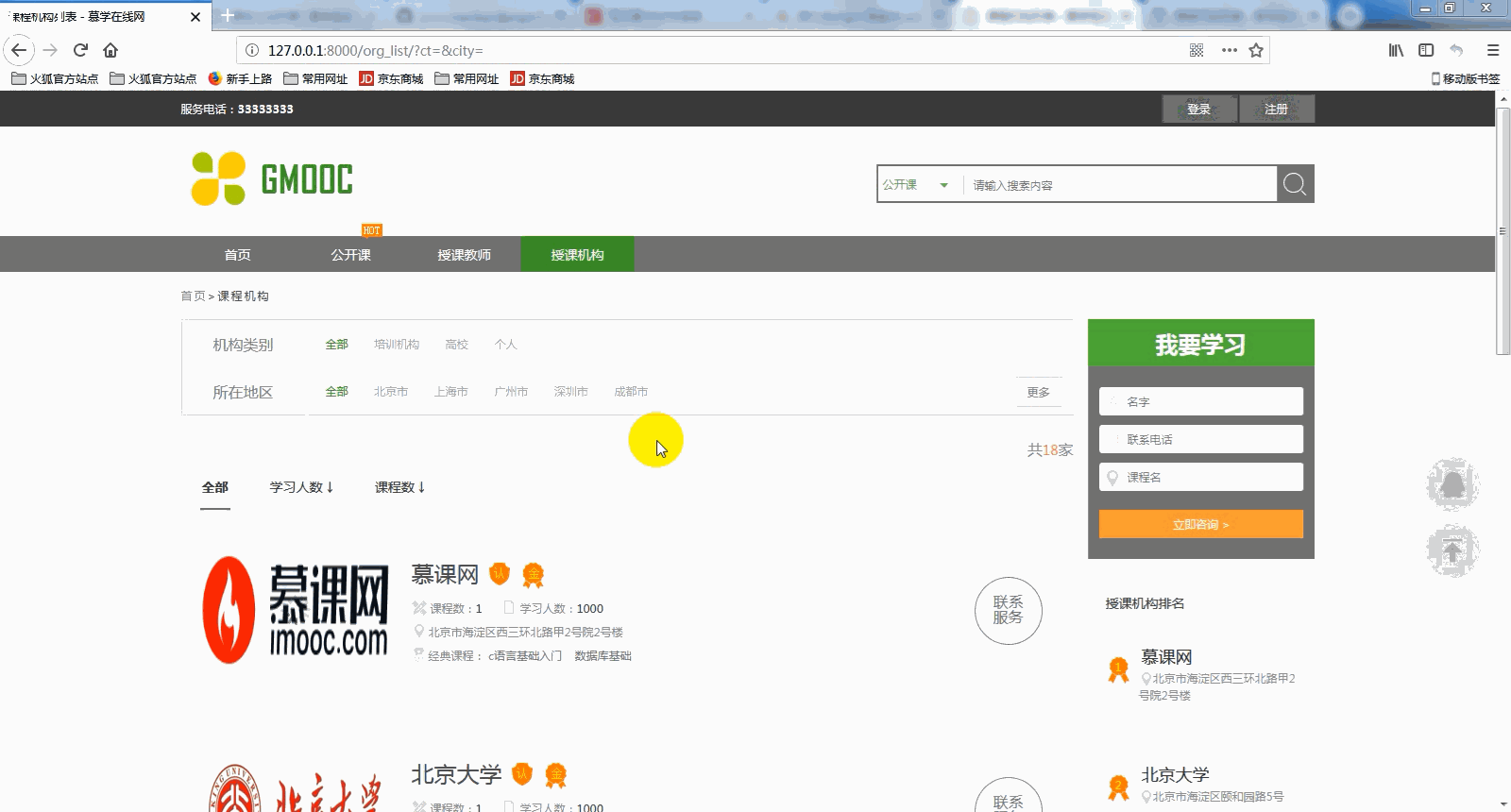Image resolution: width=1511 pixels, height=812 pixels.
Task: Open new browser tab with plus
Action: tap(228, 15)
